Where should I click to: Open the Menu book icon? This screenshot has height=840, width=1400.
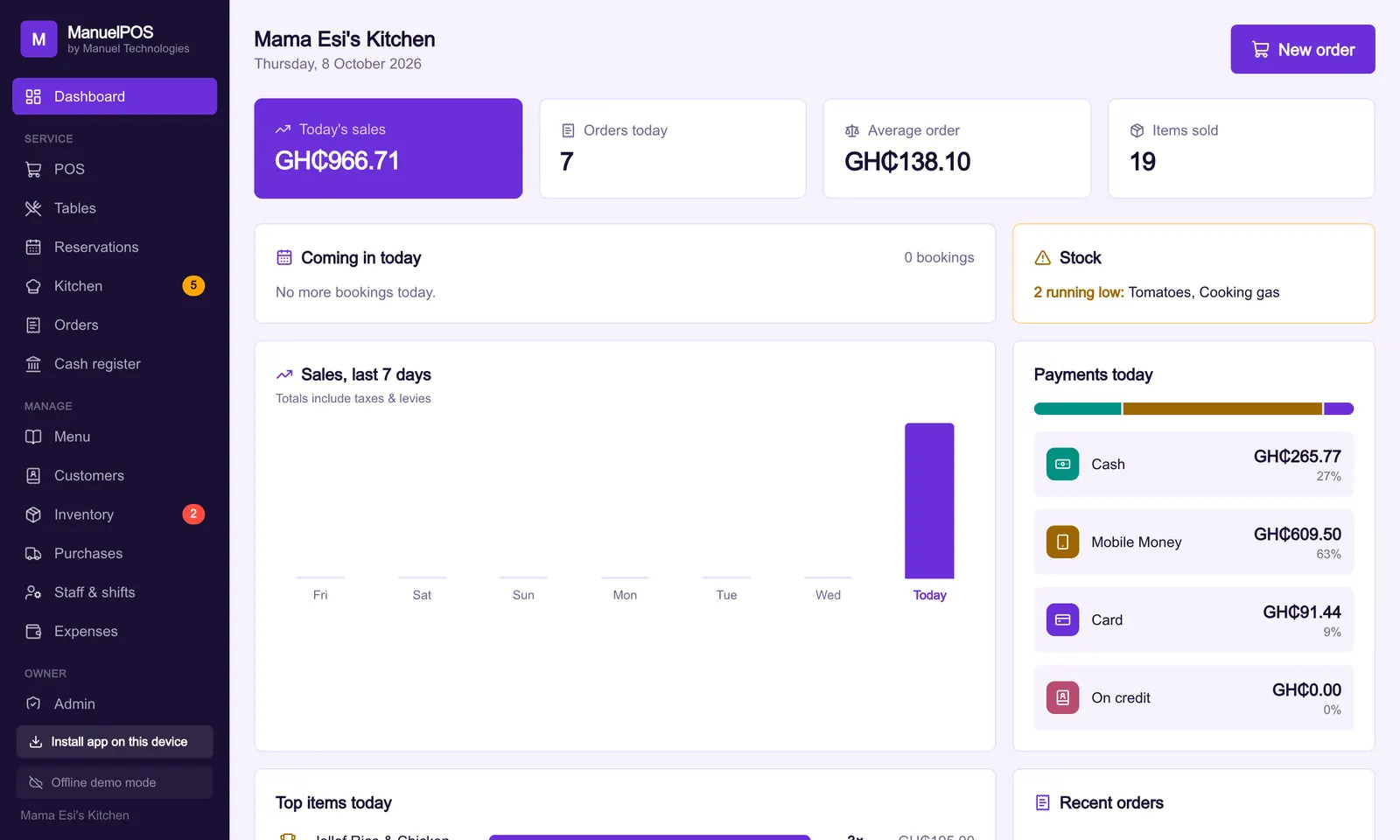click(x=33, y=437)
